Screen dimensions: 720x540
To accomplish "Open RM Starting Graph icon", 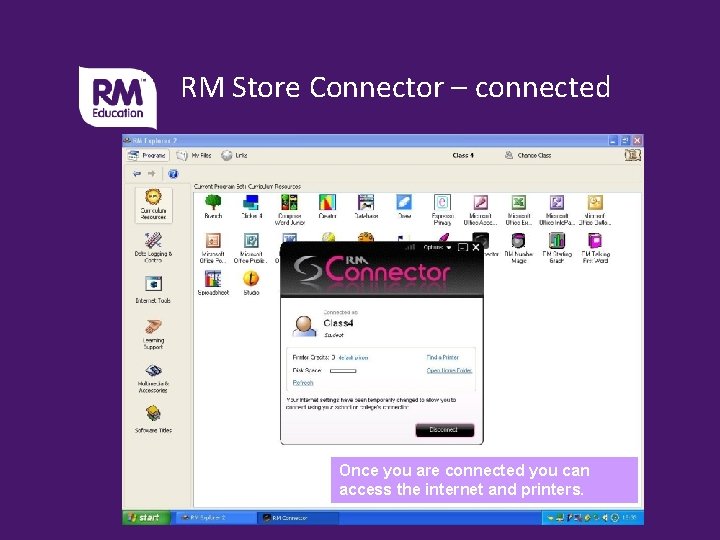I will (557, 248).
